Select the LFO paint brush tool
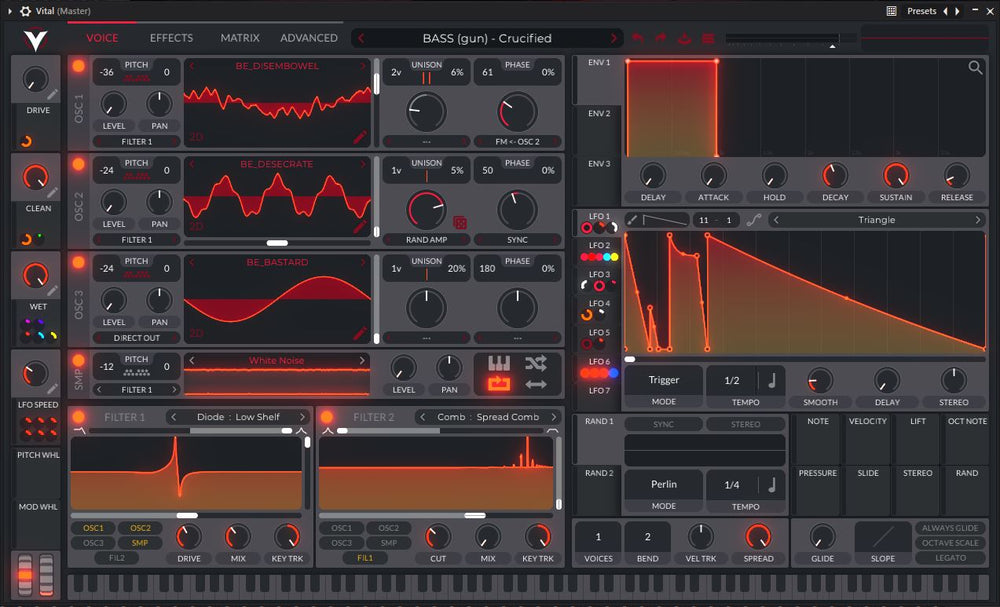 pyautogui.click(x=632, y=220)
